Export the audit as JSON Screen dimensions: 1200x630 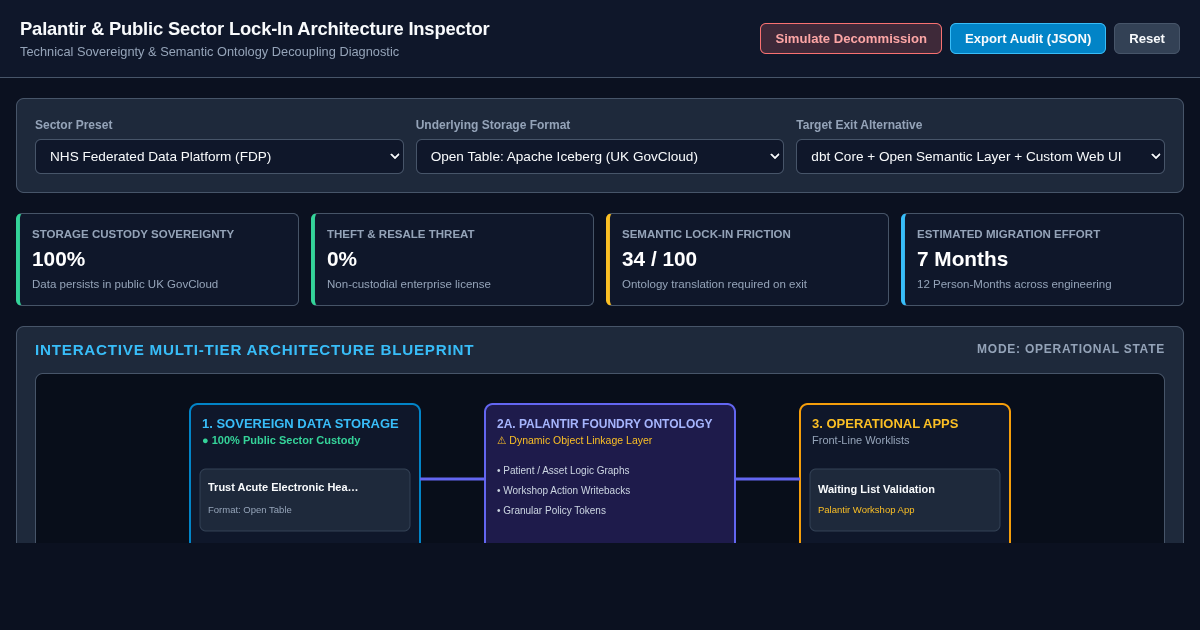pyautogui.click(x=1028, y=38)
